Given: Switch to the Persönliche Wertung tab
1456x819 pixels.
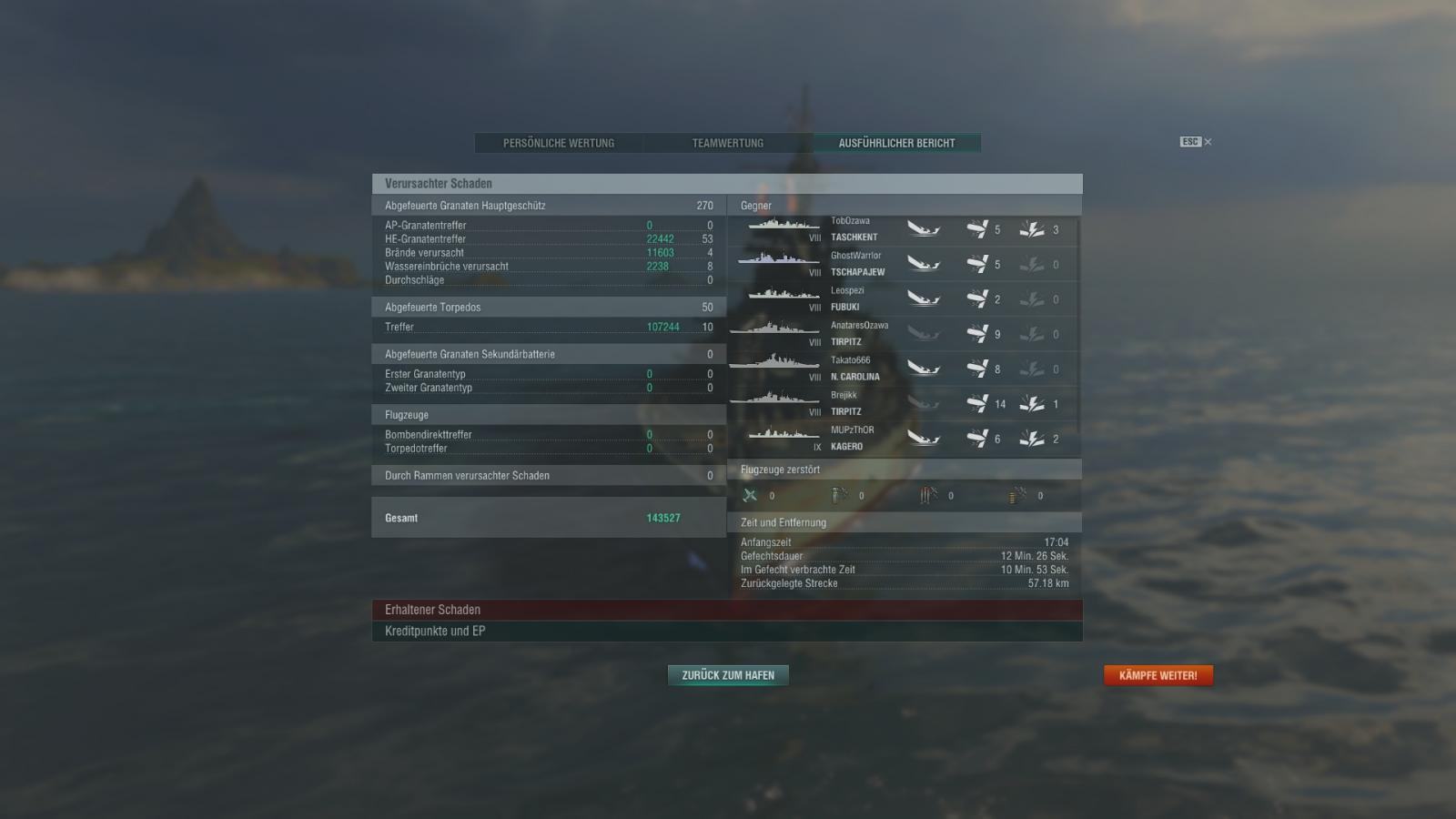Looking at the screenshot, I should (559, 143).
